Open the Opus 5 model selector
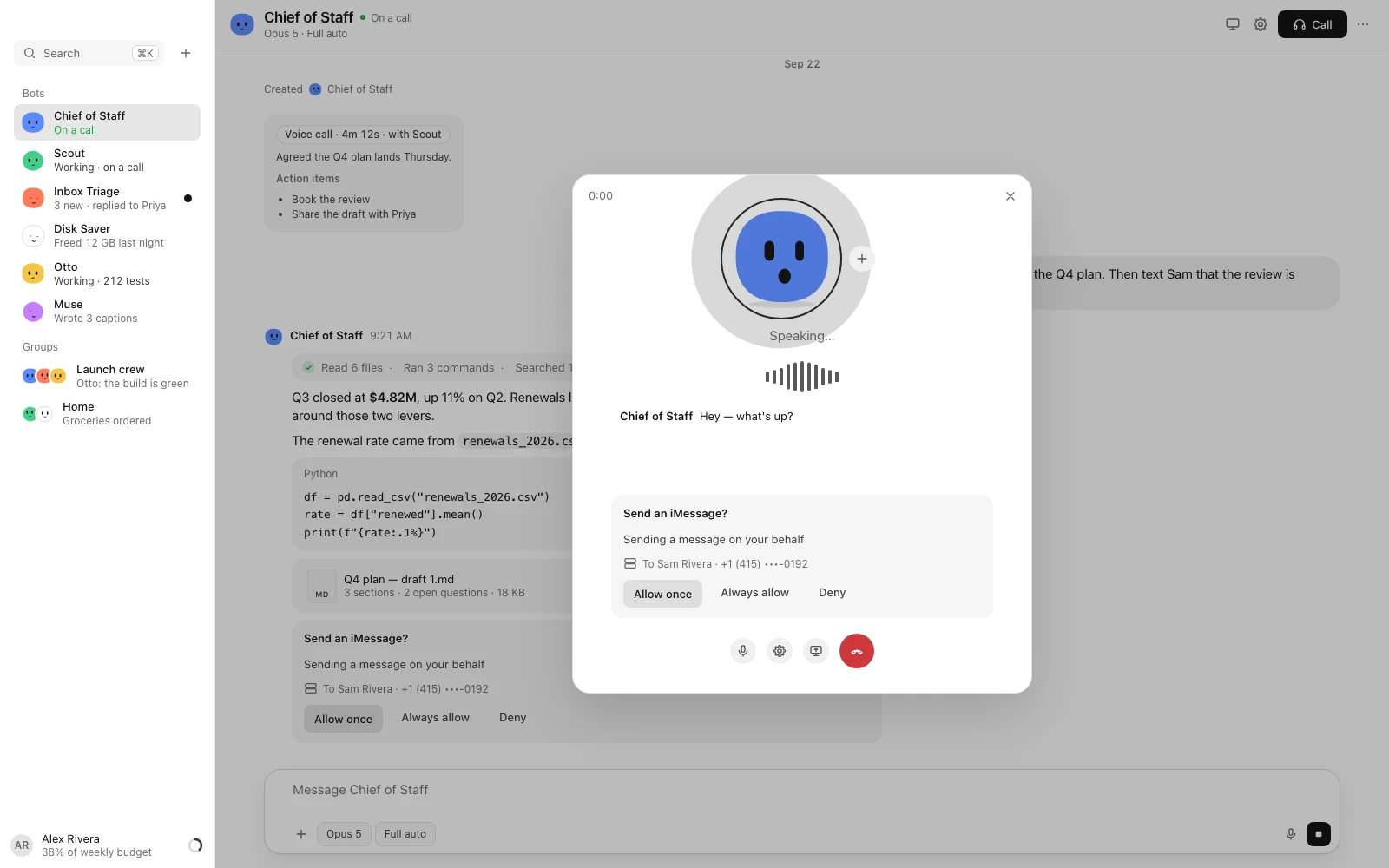 344,834
